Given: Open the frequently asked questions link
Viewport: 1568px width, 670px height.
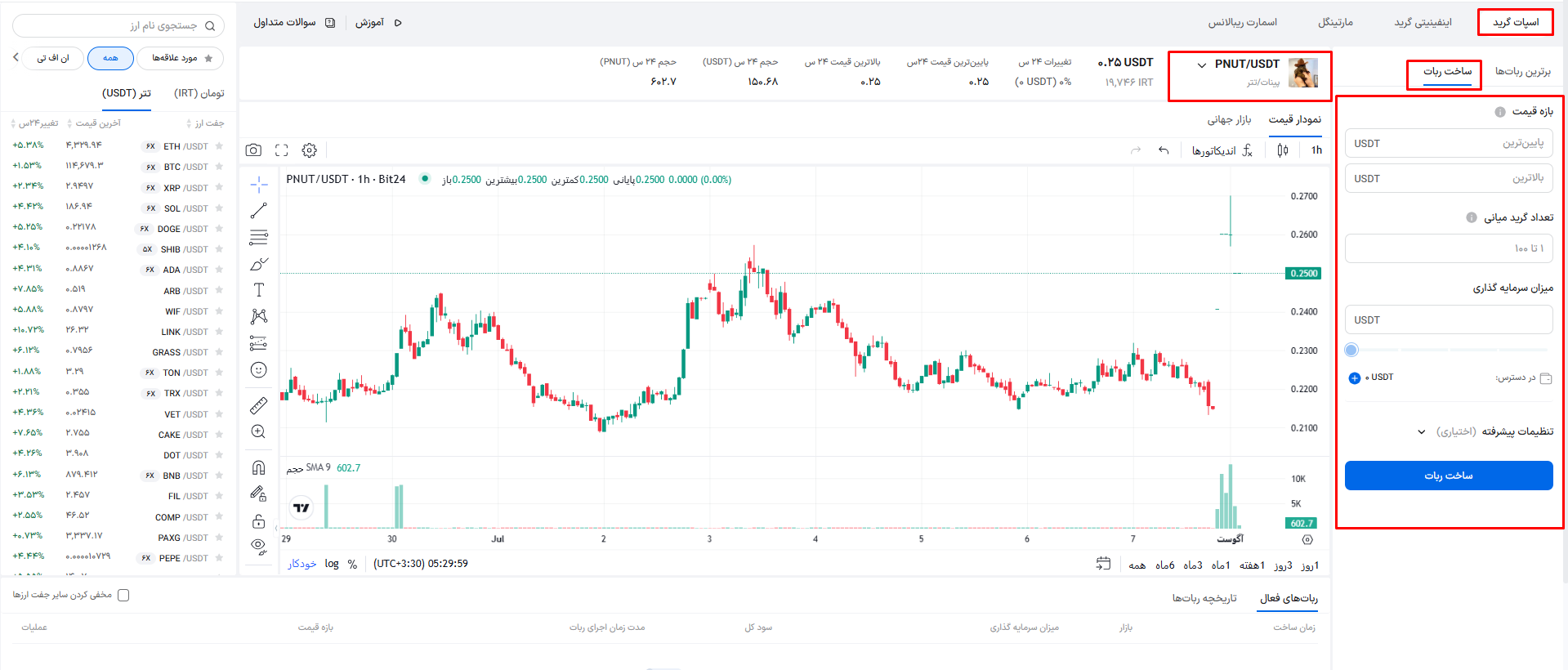Looking at the screenshot, I should [293, 23].
